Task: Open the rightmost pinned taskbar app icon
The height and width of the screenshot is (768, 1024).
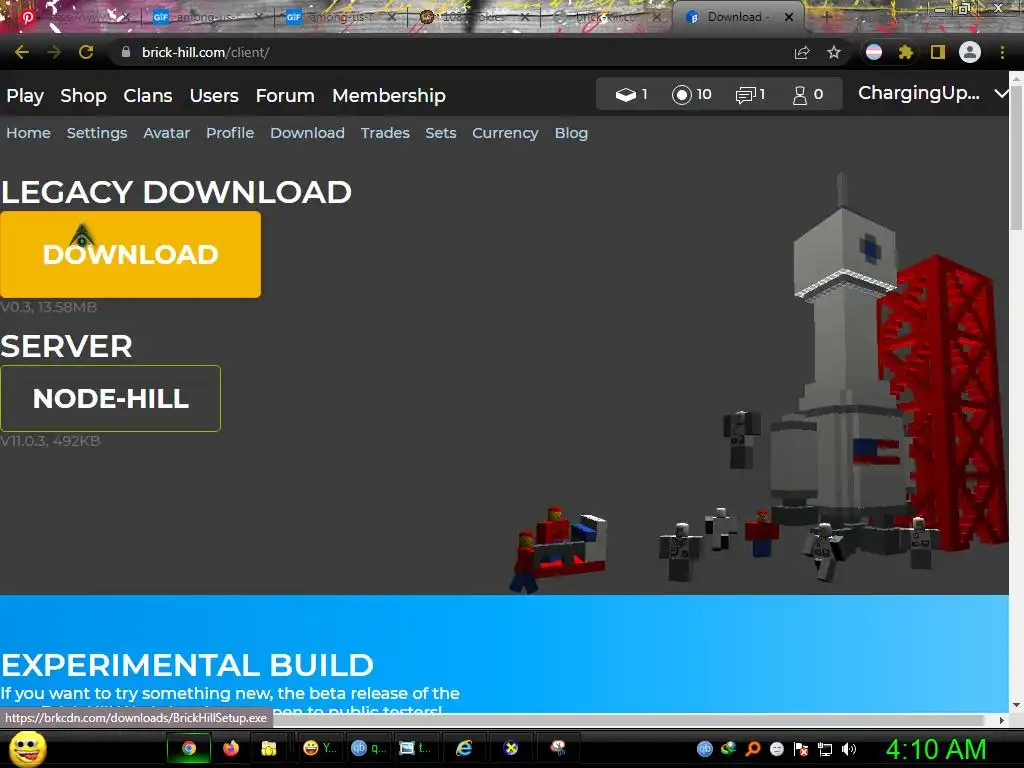Action: point(557,748)
